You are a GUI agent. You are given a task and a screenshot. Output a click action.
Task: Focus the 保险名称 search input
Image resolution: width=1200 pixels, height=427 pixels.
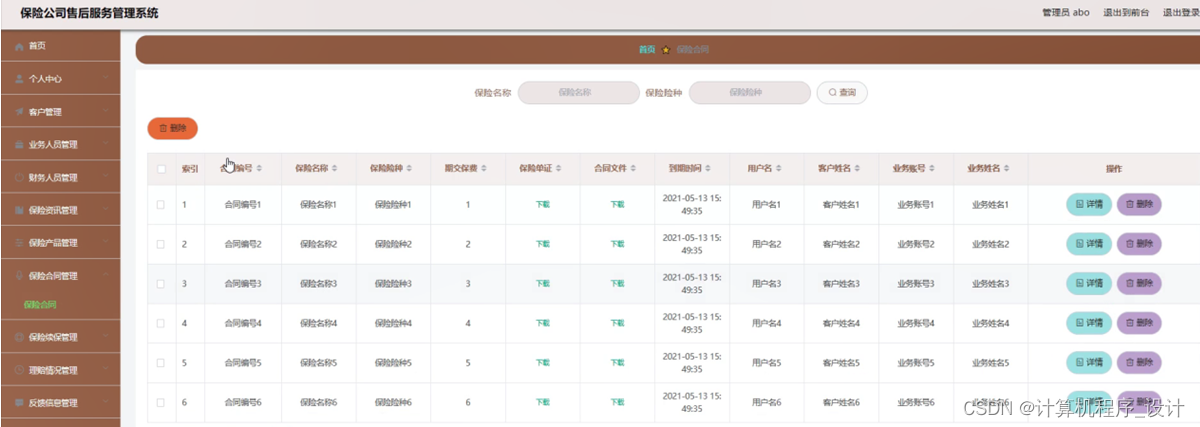pyautogui.click(x=578, y=92)
